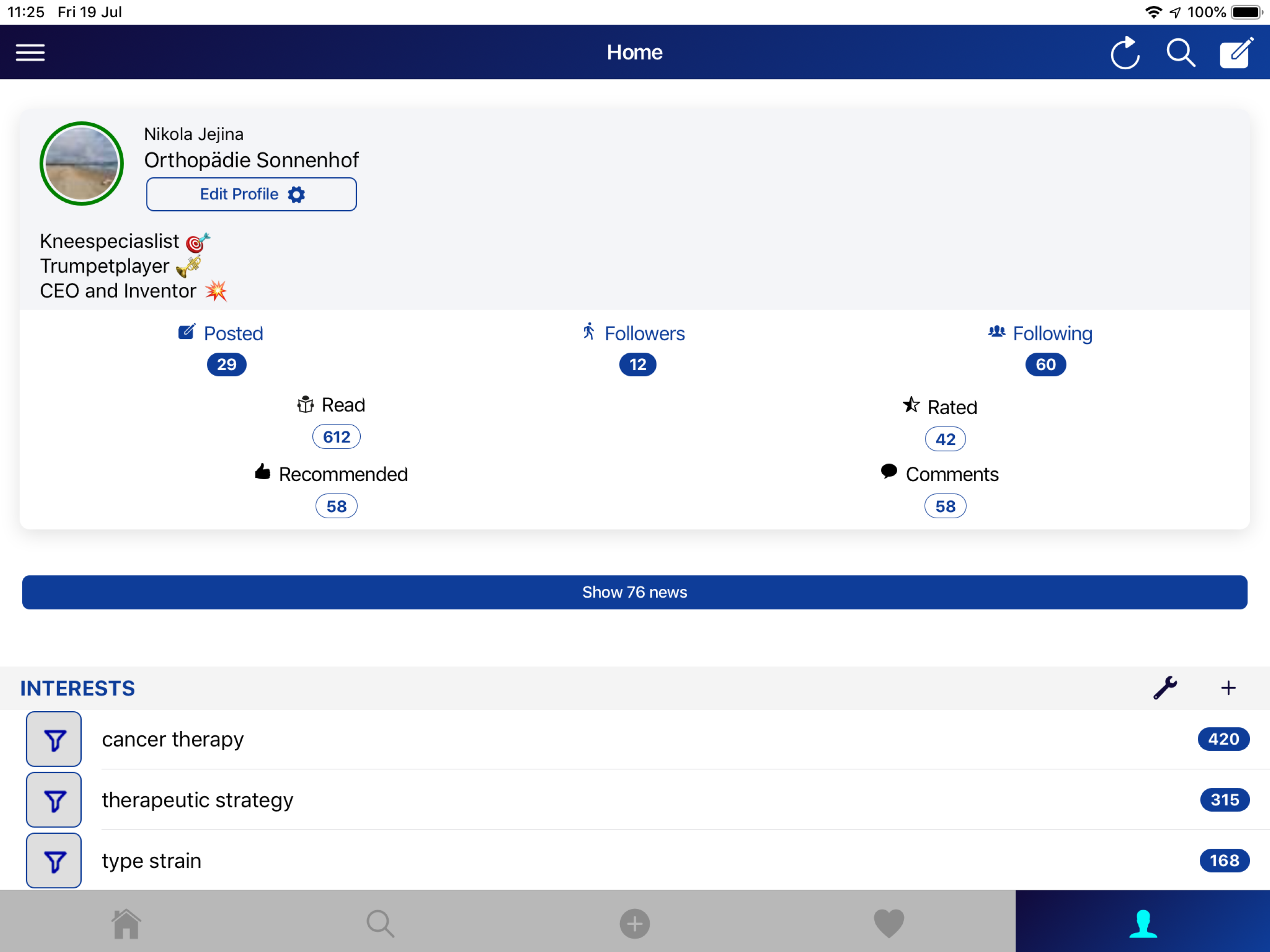
Task: Tap the Posted count badge 29
Action: tap(227, 364)
